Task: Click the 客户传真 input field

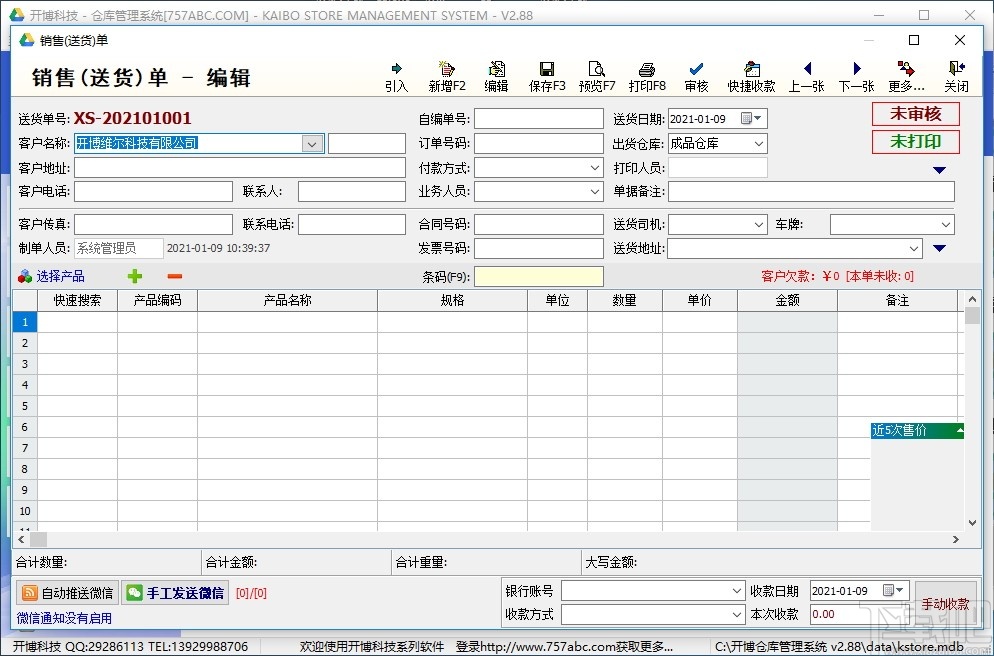Action: pyautogui.click(x=153, y=224)
